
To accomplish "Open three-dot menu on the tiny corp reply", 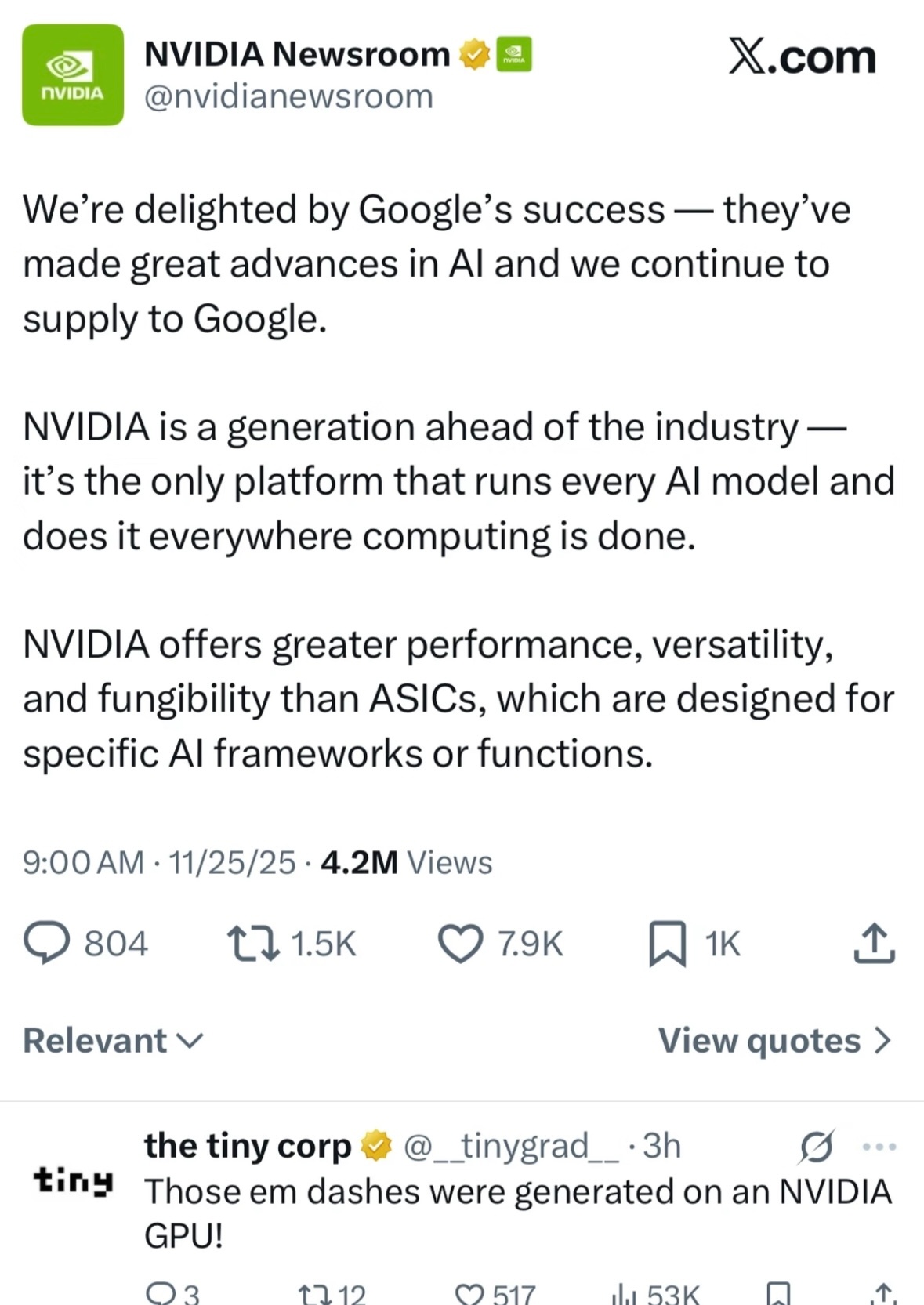I will coord(879,1147).
